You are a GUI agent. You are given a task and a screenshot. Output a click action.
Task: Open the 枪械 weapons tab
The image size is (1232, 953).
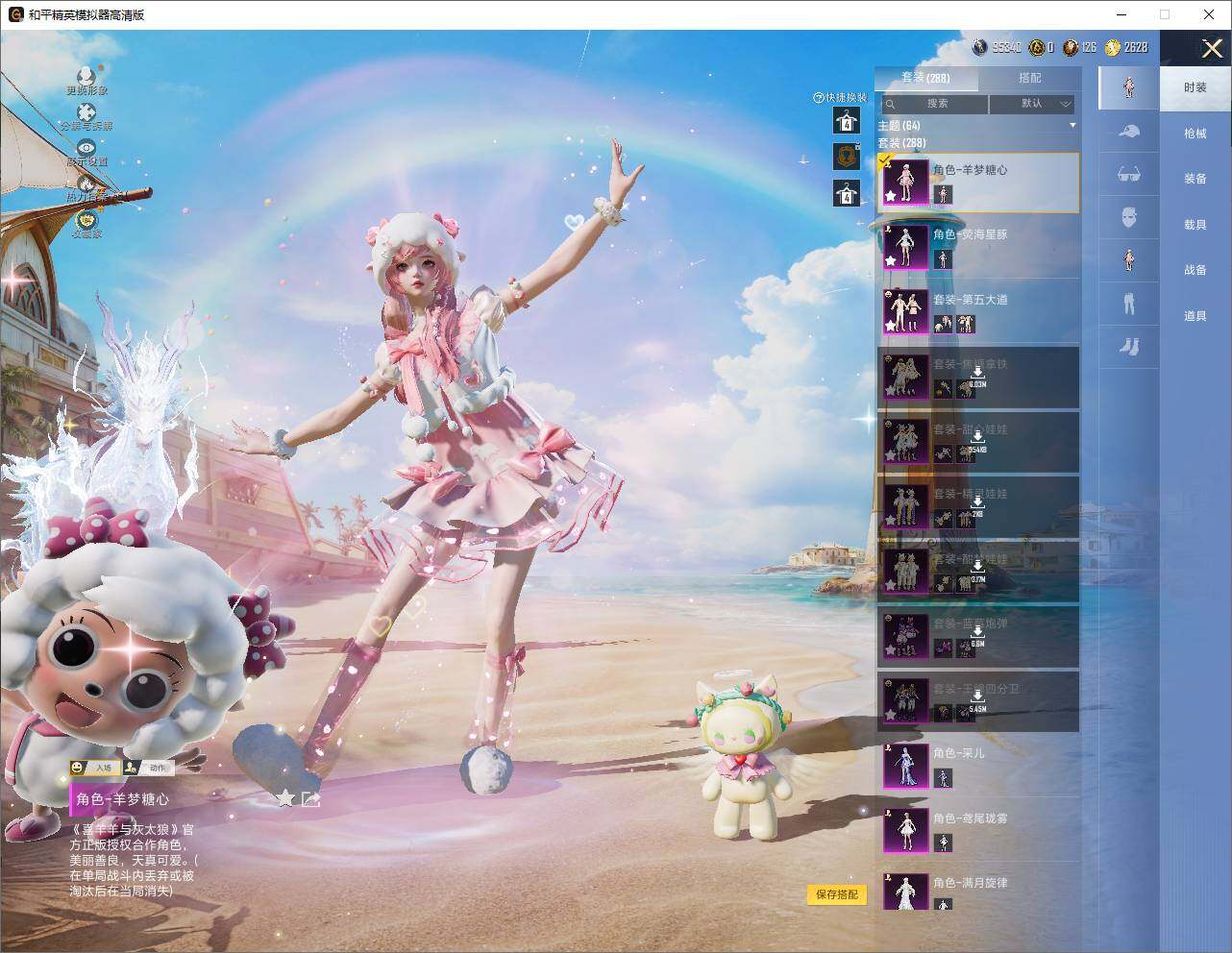[x=1195, y=134]
